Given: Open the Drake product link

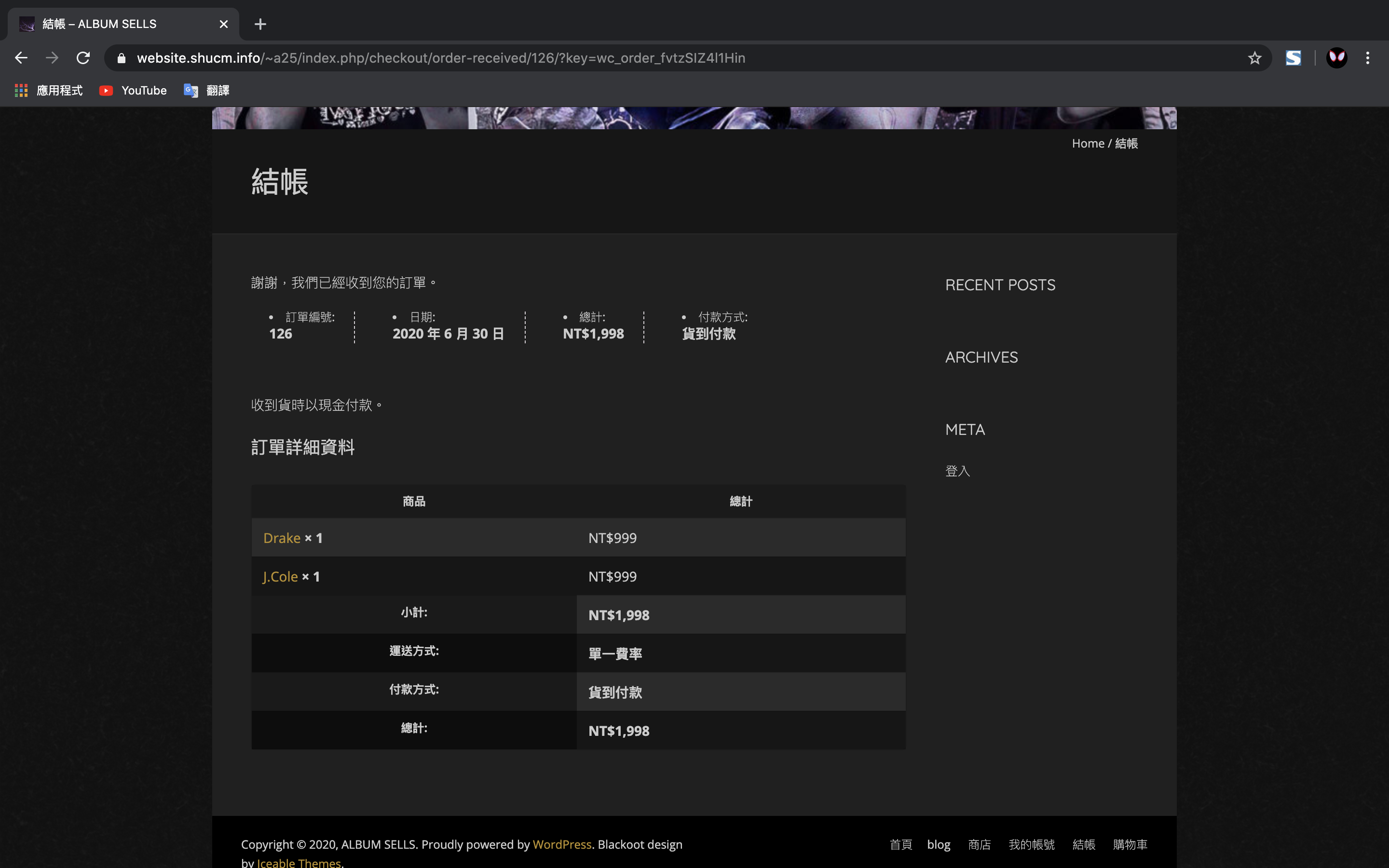Looking at the screenshot, I should click(x=282, y=538).
